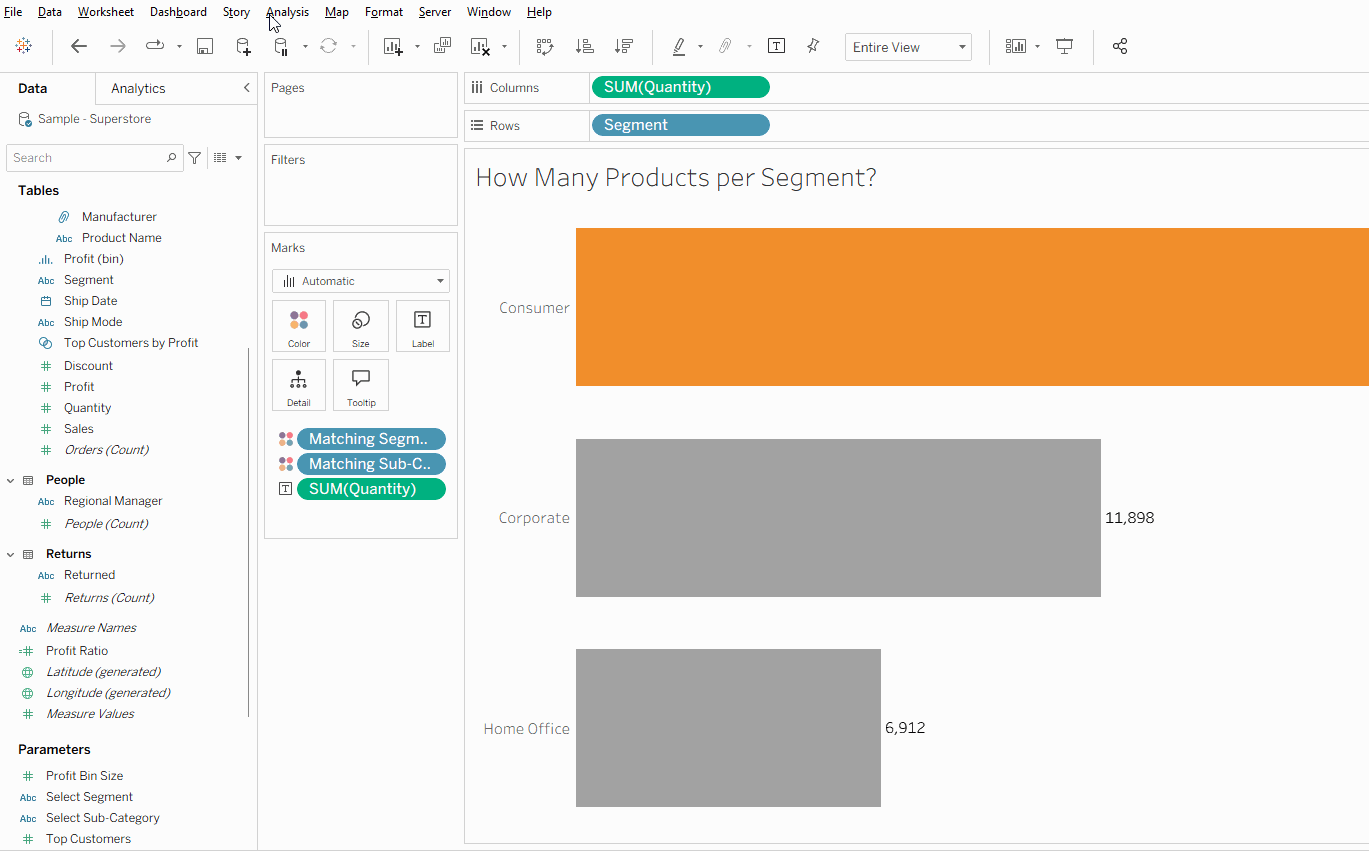Sort the bars ascending

pos(585,46)
